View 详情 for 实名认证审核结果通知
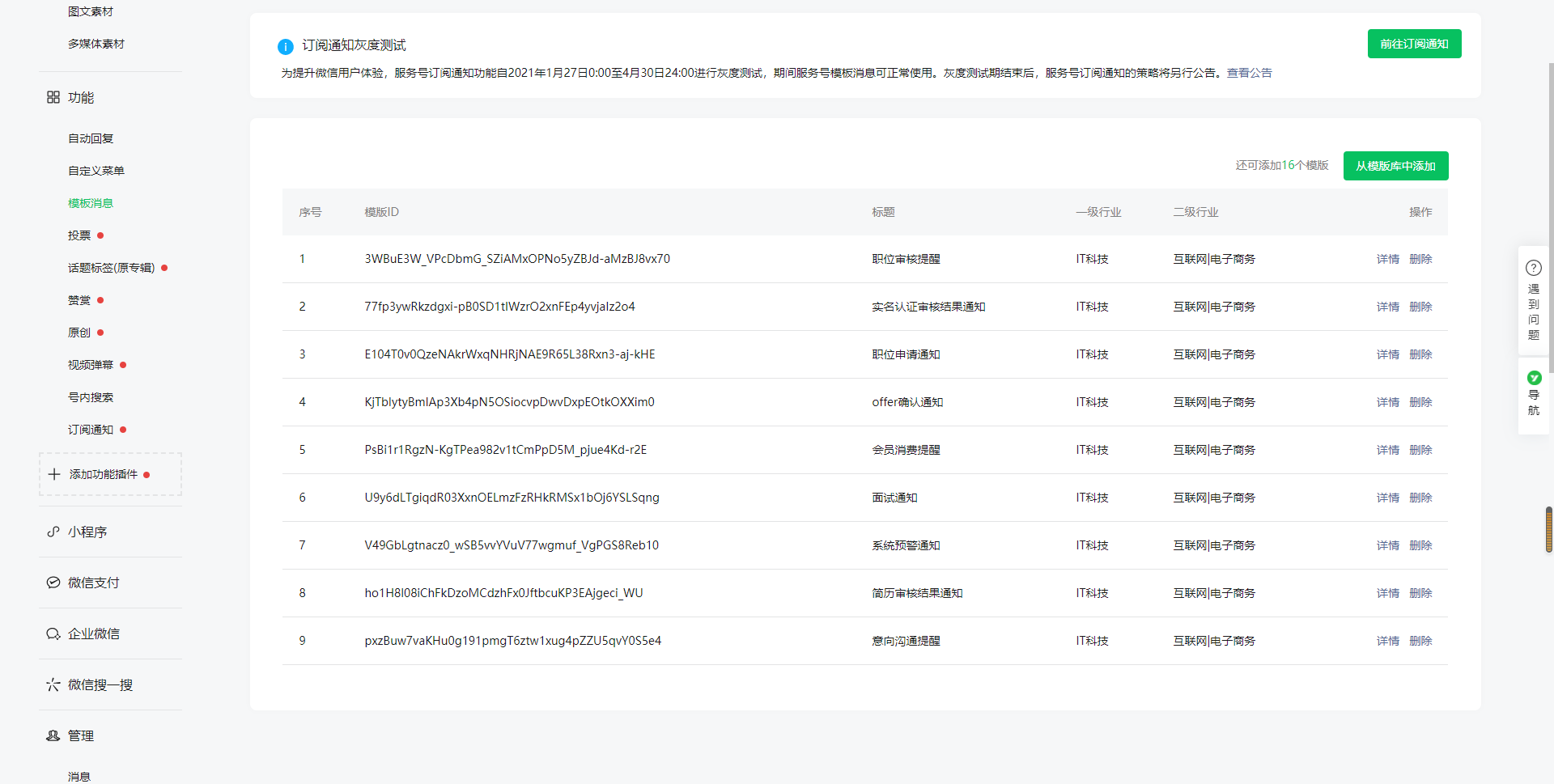 tap(1388, 307)
